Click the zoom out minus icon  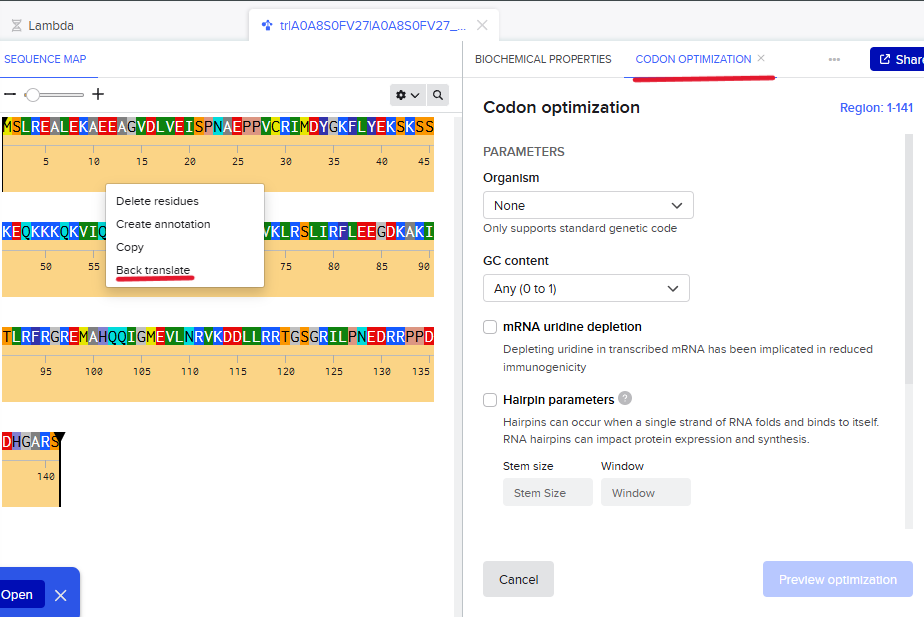point(10,94)
